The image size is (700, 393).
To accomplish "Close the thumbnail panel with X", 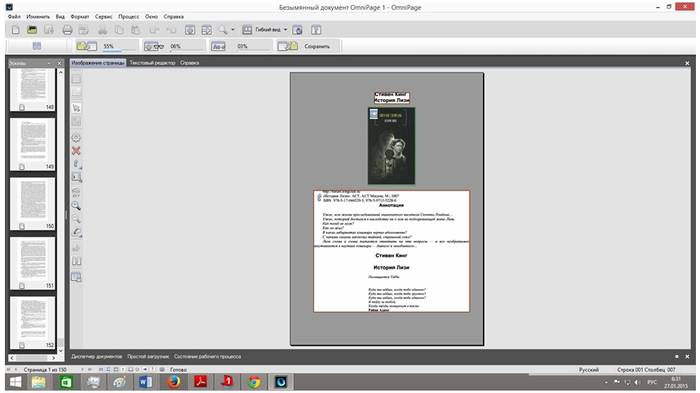I will pyautogui.click(x=59, y=63).
